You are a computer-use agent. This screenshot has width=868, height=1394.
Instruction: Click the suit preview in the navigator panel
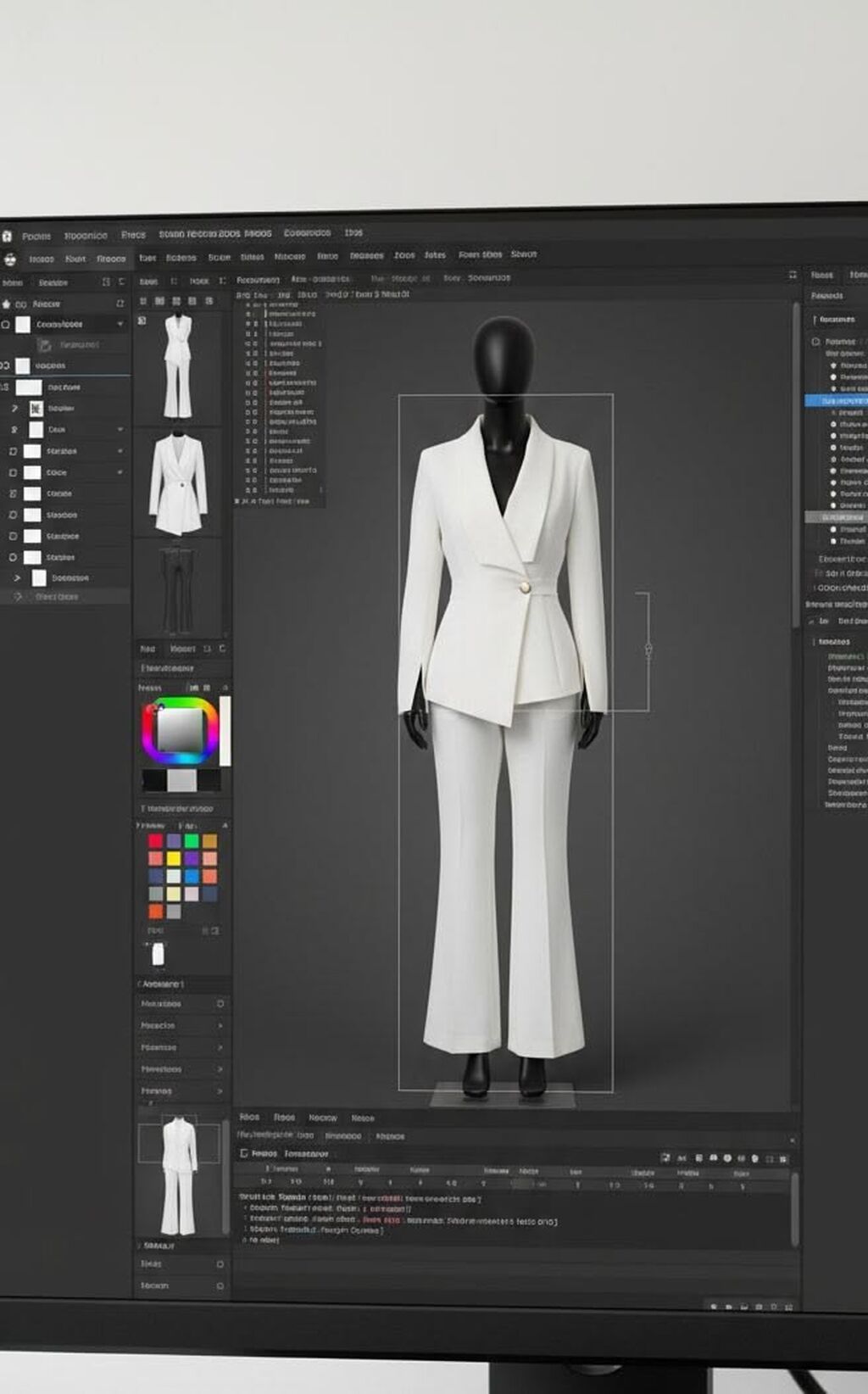click(179, 1176)
